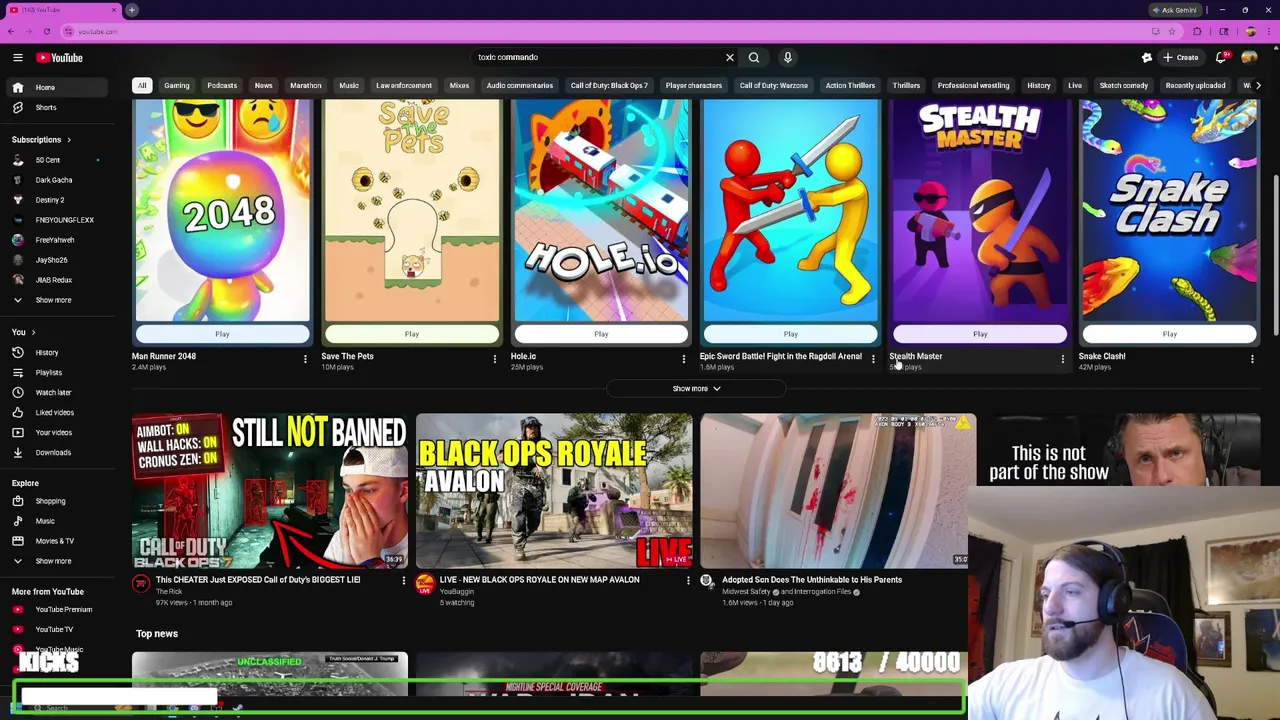Open options menu for Man Runner 2048
Image resolution: width=1280 pixels, height=720 pixels.
[305, 358]
